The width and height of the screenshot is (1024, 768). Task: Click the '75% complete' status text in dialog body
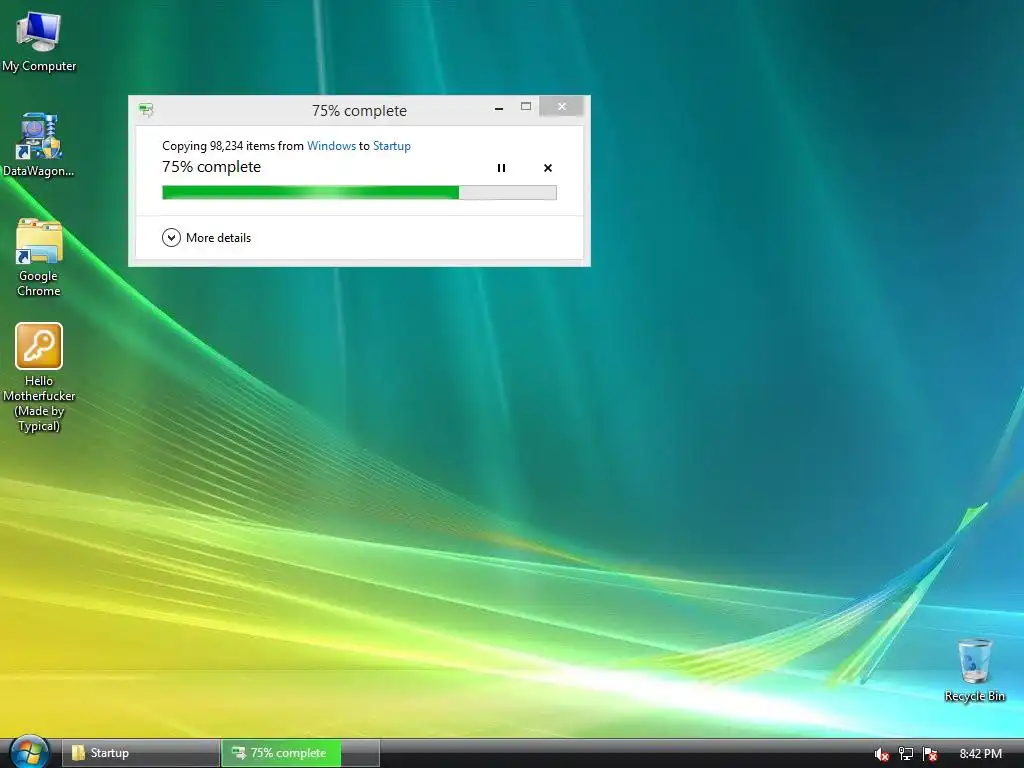[212, 167]
